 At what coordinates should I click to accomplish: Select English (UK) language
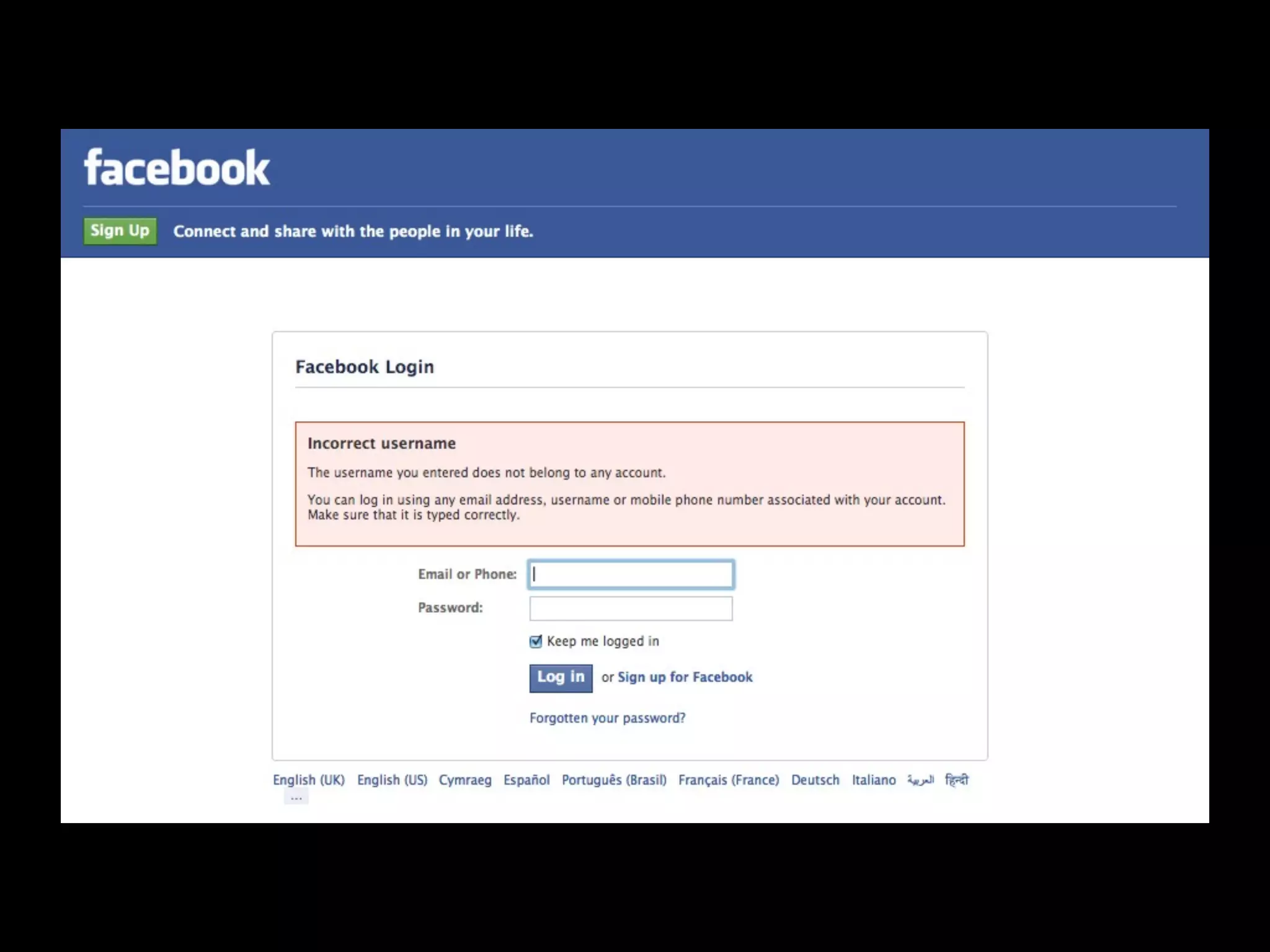[x=309, y=780]
